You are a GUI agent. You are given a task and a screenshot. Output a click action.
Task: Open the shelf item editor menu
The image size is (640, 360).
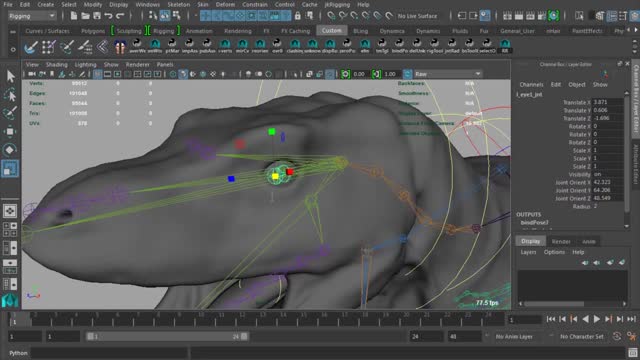pyautogui.click(x=13, y=49)
